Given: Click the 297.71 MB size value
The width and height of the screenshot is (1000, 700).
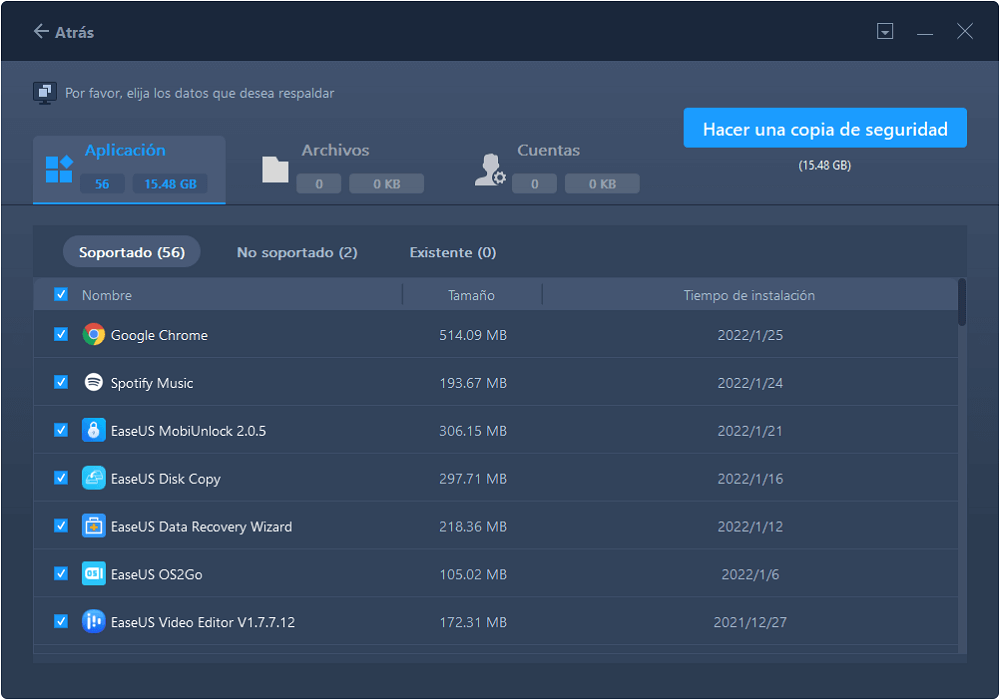Looking at the screenshot, I should (473, 479).
